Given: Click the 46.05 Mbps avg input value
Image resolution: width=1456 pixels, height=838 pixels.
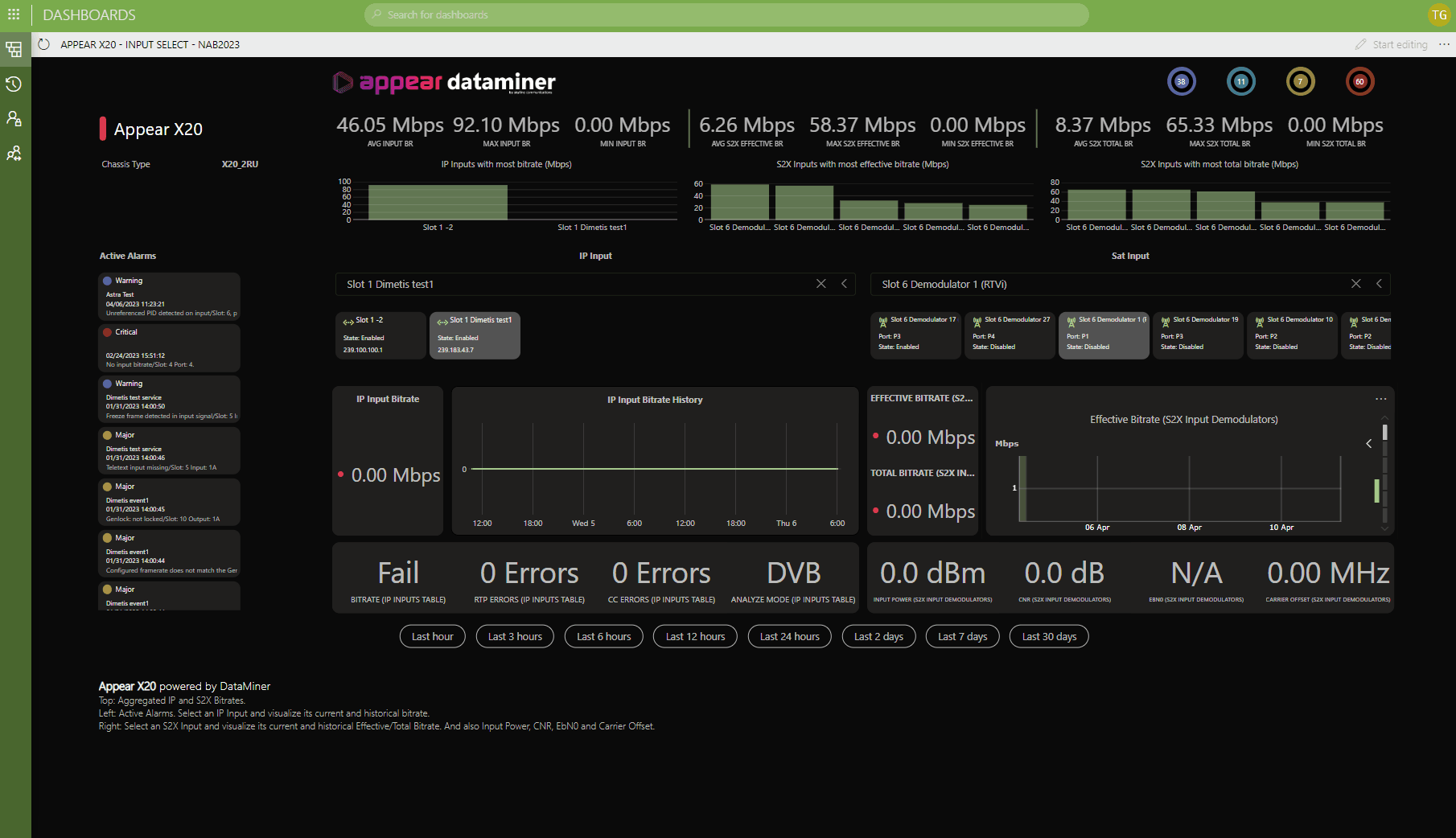Looking at the screenshot, I should tap(390, 125).
